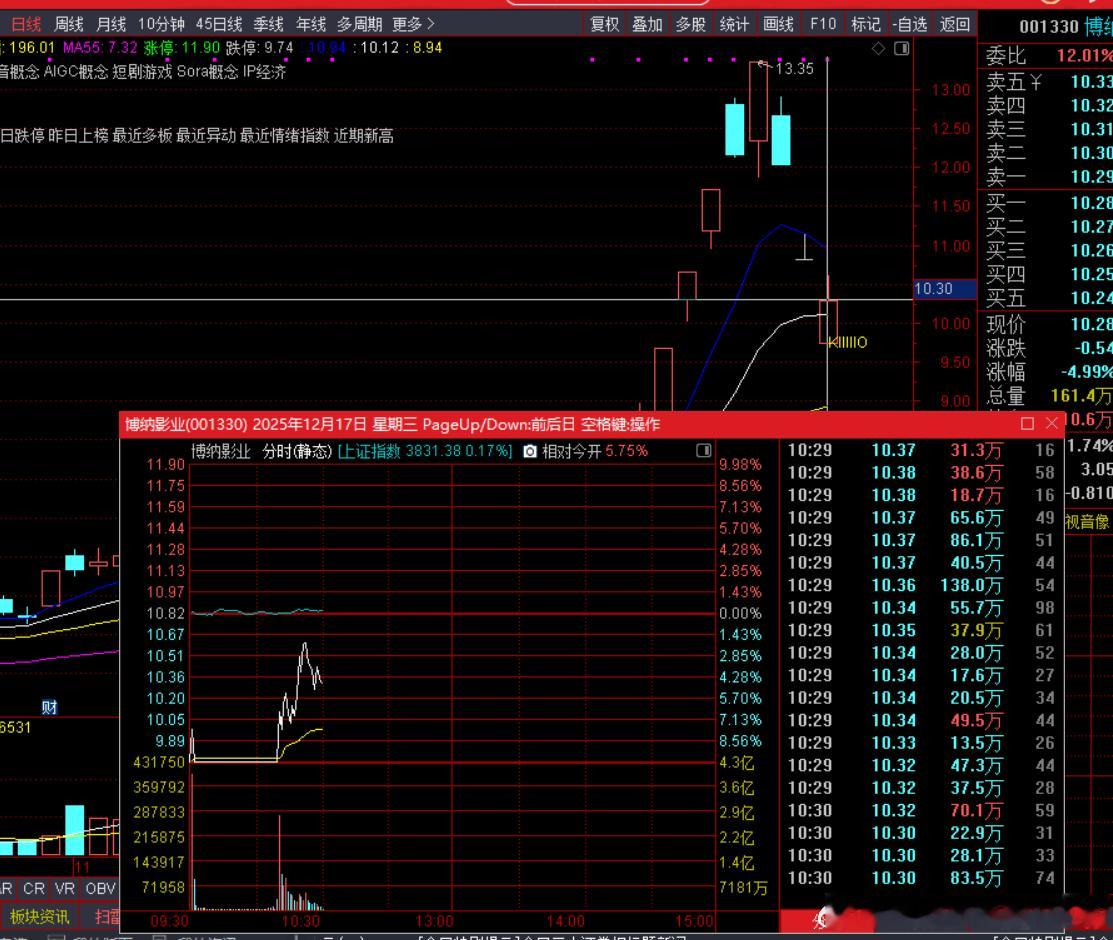This screenshot has height=940, width=1113.
Task: Click the 买一 bid price row
Action: [x=1049, y=203]
